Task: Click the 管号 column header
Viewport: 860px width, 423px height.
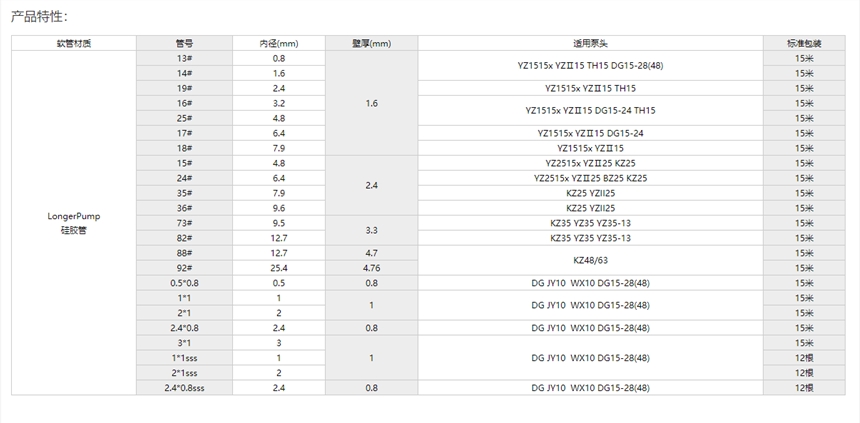Action: pyautogui.click(x=184, y=43)
